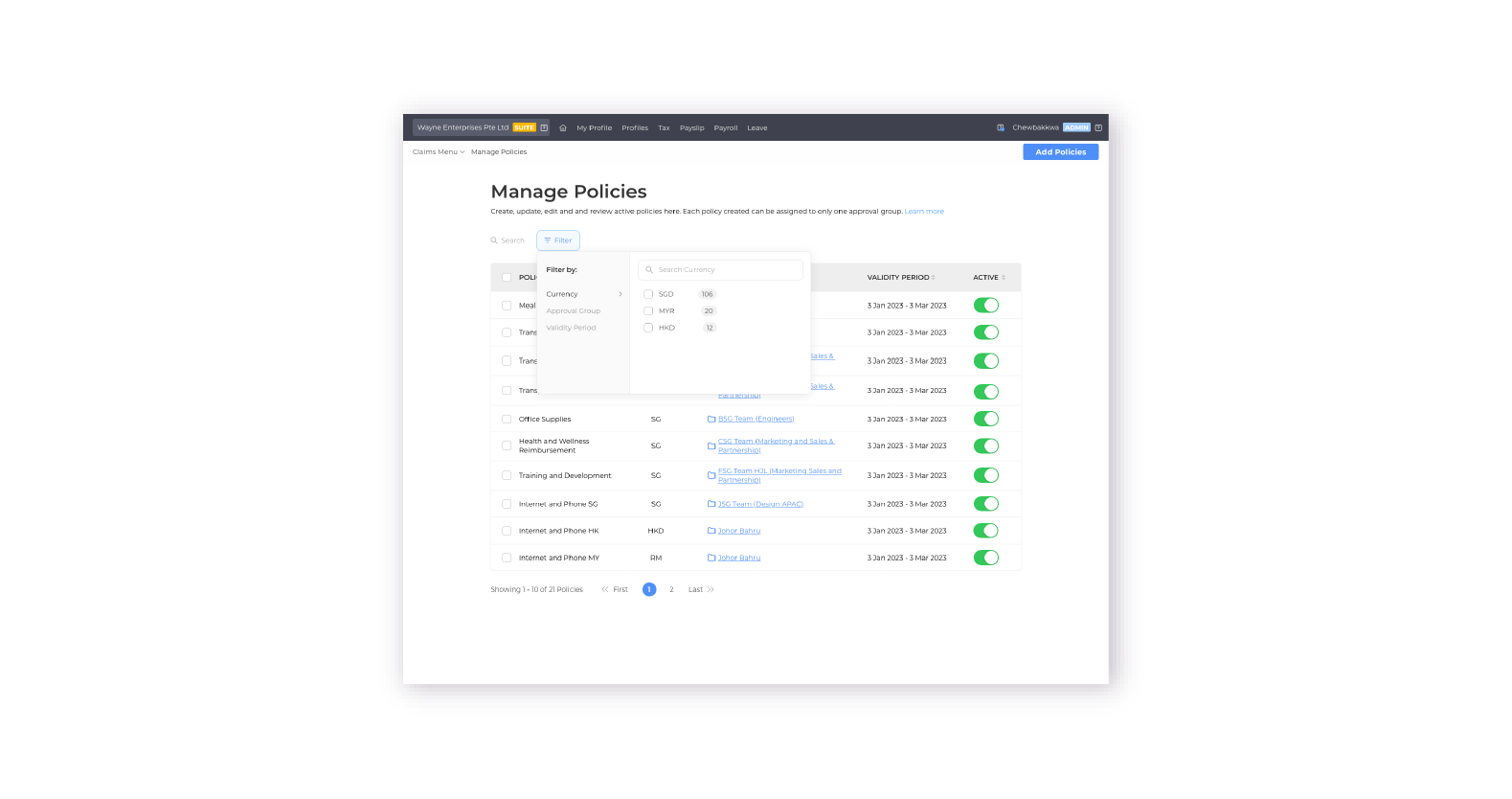Viewport: 1512px width, 799px height.
Task: Check the HKD currency filter checkbox
Action: pyautogui.click(x=648, y=328)
